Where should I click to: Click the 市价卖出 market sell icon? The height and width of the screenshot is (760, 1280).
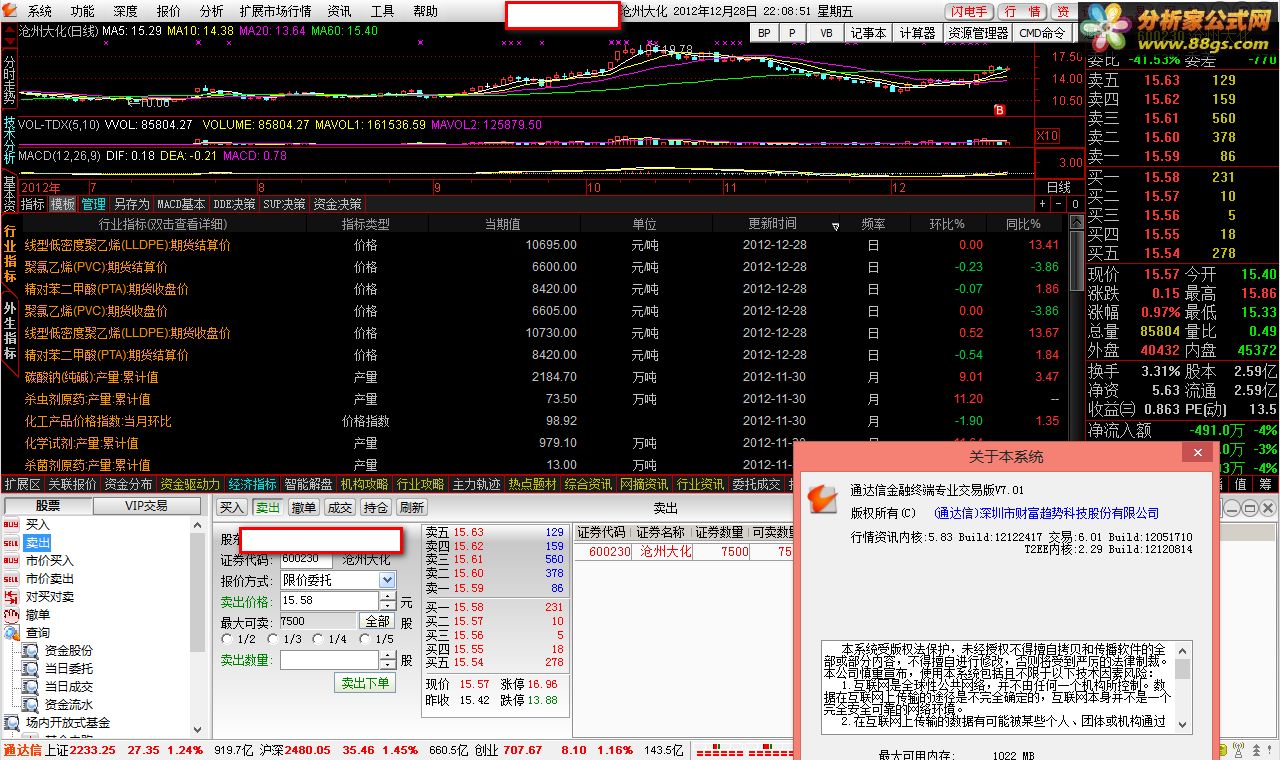pos(11,578)
